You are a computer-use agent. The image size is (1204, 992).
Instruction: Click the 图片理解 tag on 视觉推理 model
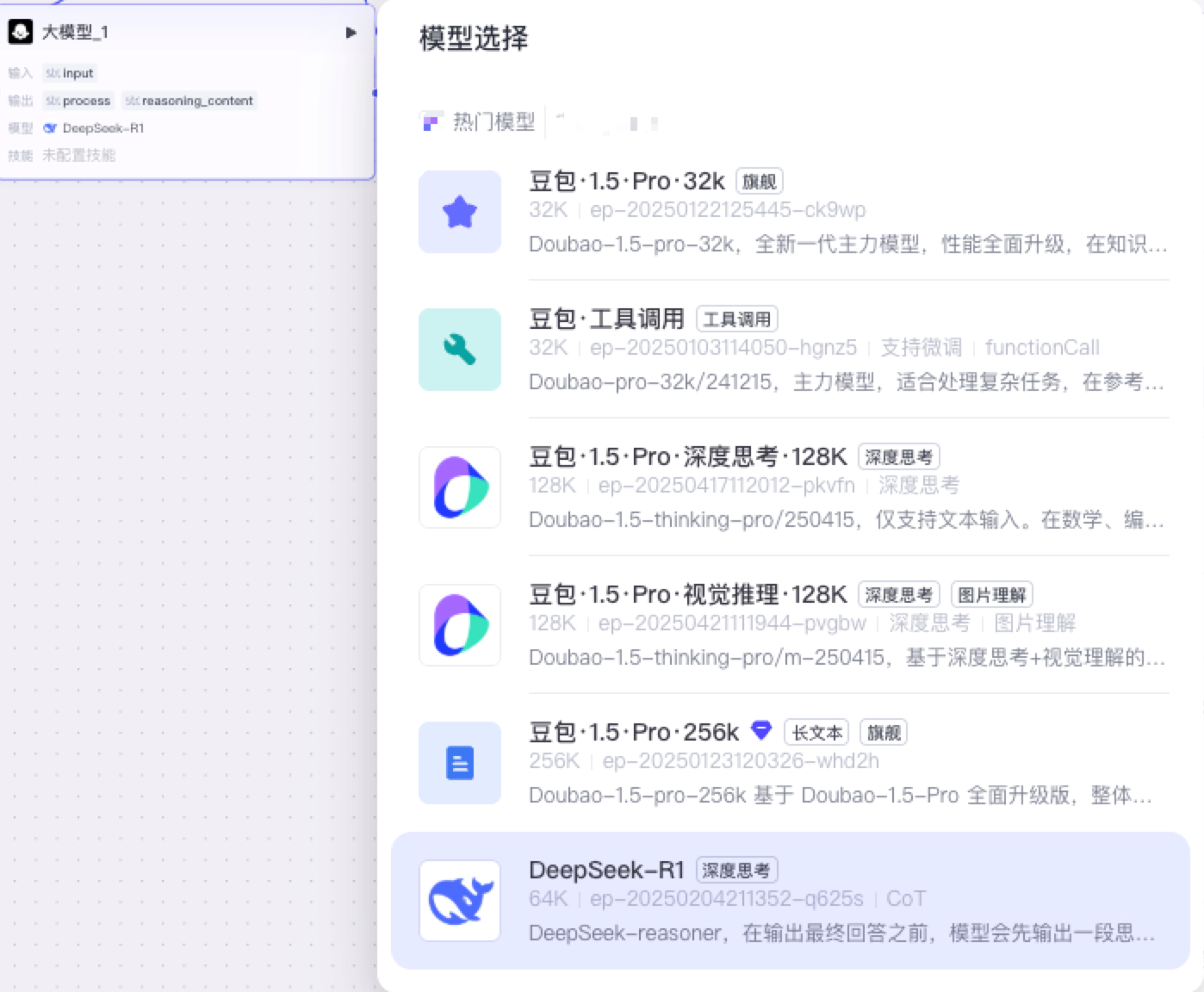point(991,595)
